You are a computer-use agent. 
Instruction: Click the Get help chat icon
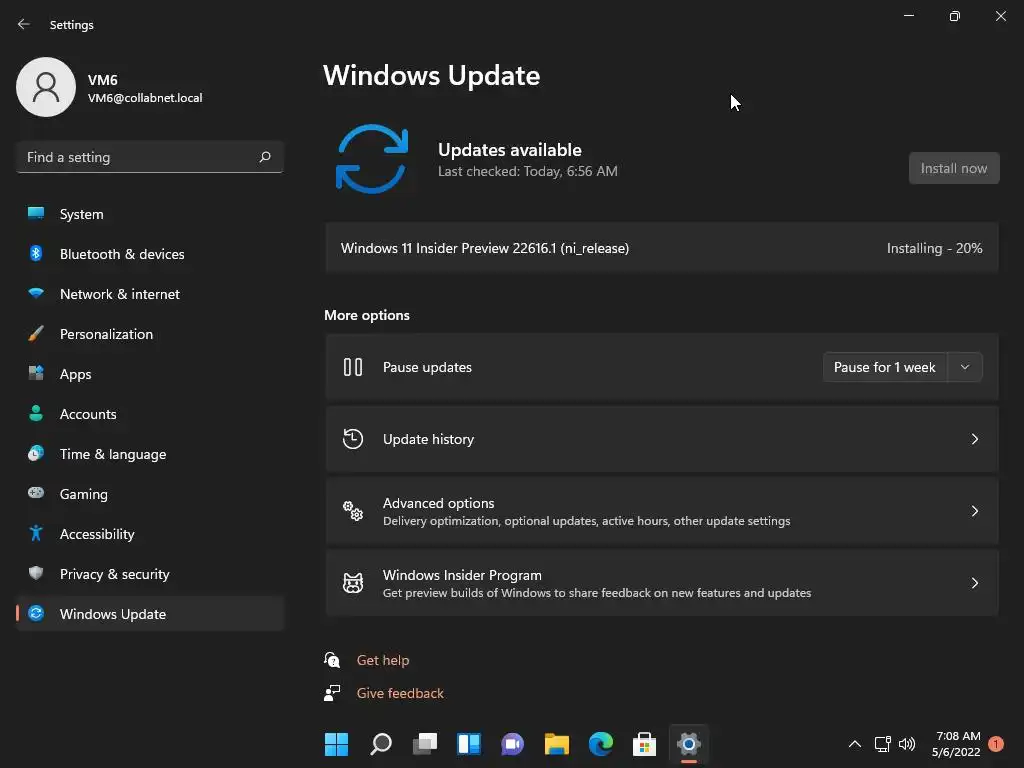point(332,660)
